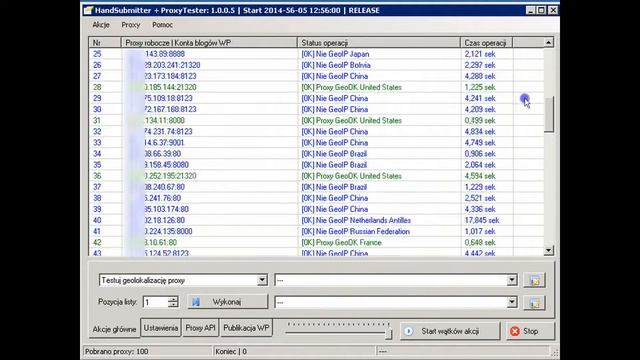Click row number 37 in the list
This screenshot has width=640, height=360.
97,187
